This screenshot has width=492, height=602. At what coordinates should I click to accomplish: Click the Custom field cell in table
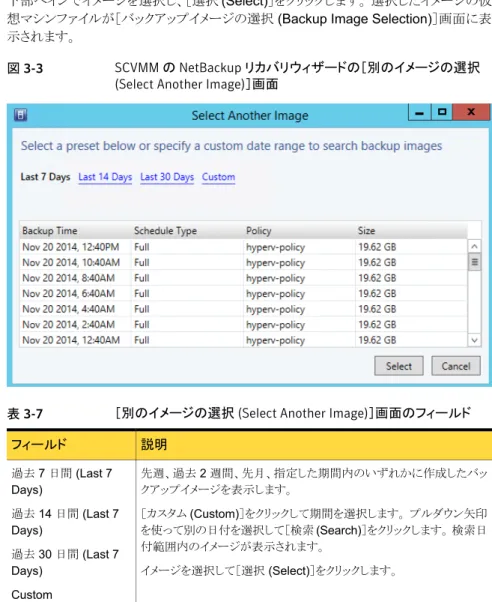click(x=32, y=594)
